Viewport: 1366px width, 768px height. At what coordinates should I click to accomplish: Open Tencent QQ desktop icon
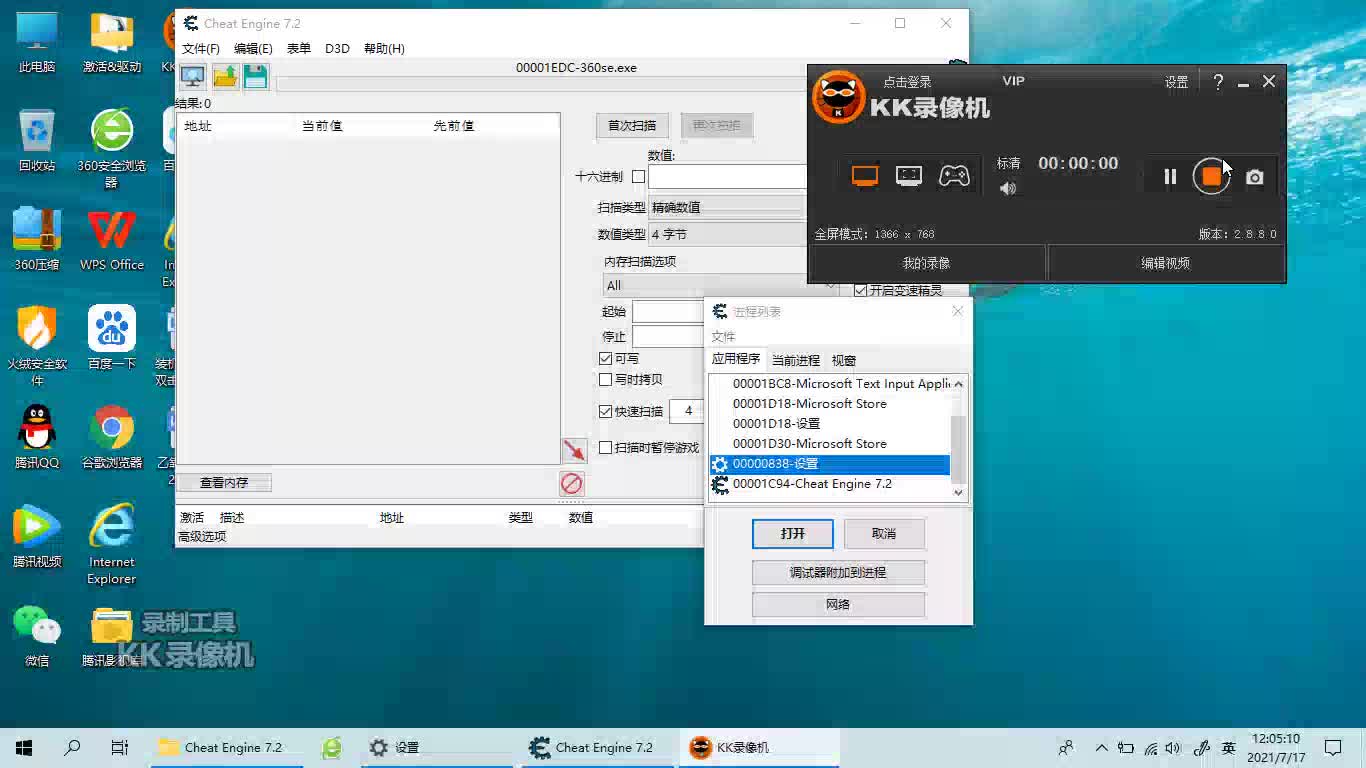pyautogui.click(x=37, y=437)
